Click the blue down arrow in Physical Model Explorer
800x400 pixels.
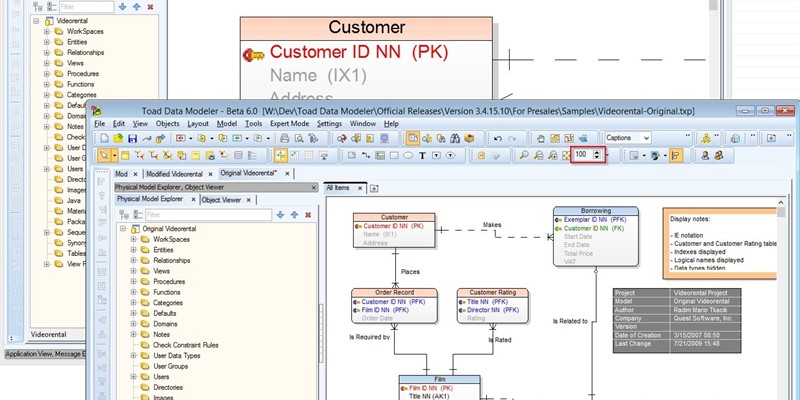pyautogui.click(x=280, y=215)
